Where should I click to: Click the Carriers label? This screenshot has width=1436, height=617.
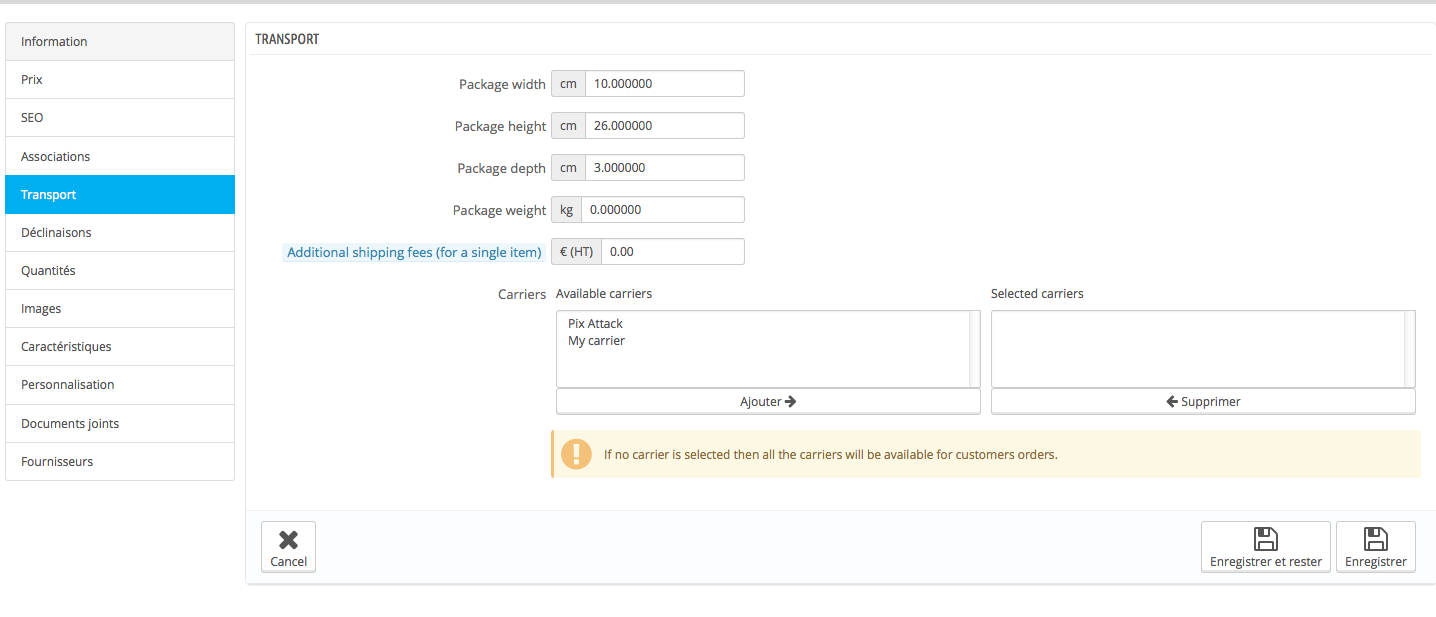click(x=522, y=295)
